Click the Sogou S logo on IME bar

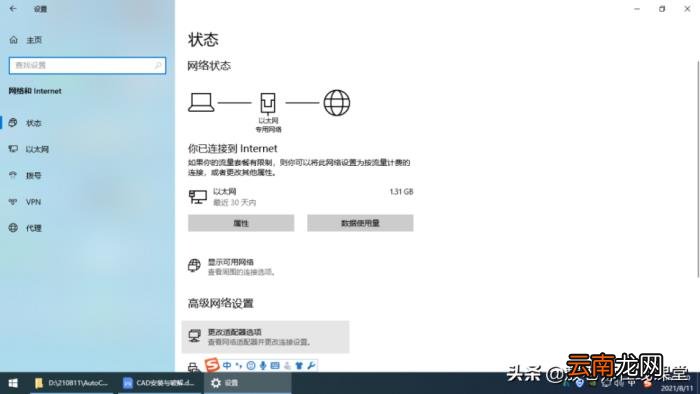point(212,365)
